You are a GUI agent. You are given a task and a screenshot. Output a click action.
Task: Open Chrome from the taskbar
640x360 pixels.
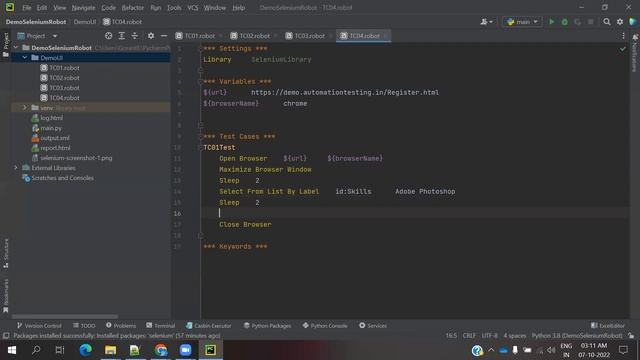[160, 350]
